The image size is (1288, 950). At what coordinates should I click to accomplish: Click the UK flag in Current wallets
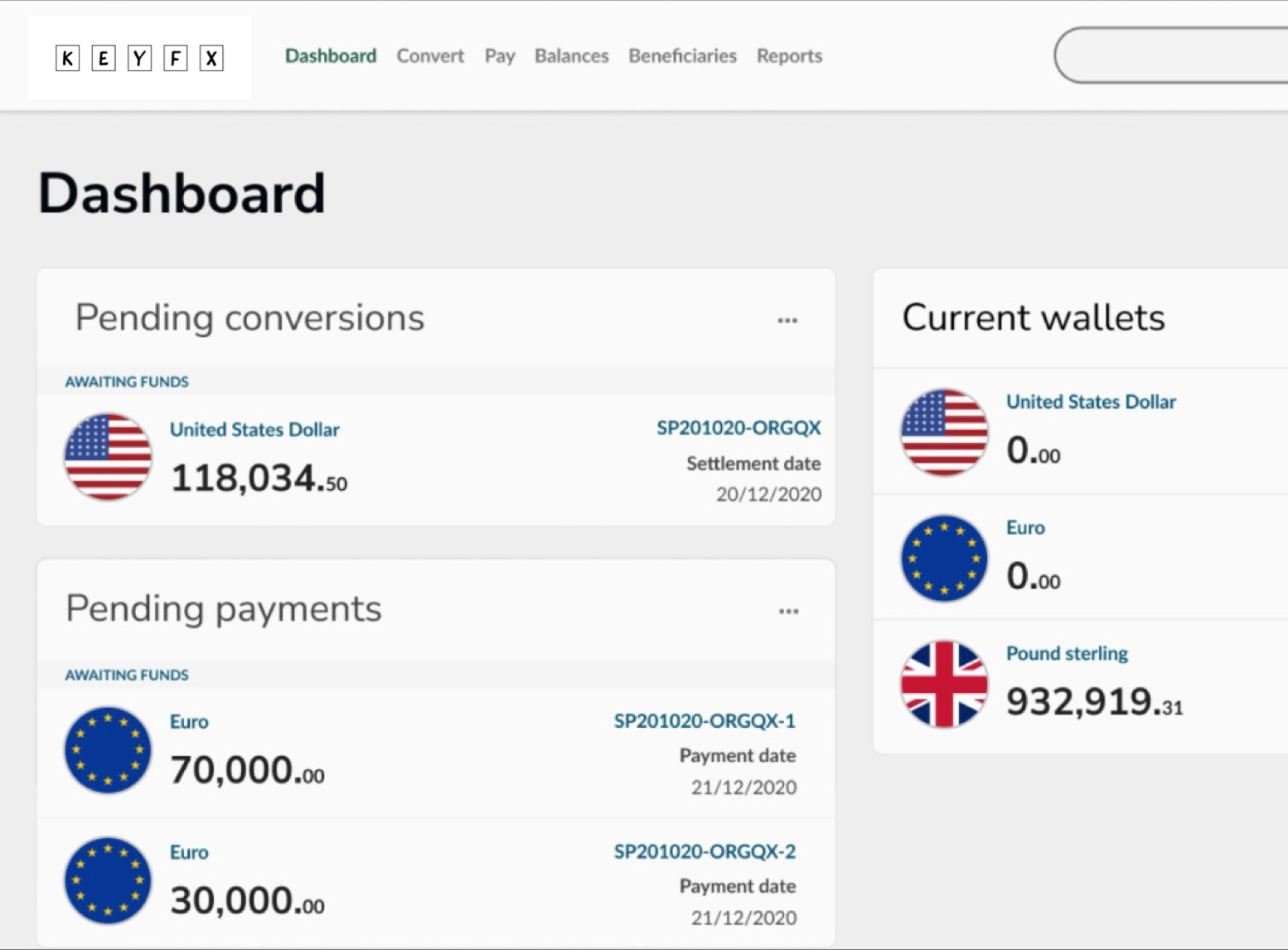944,684
